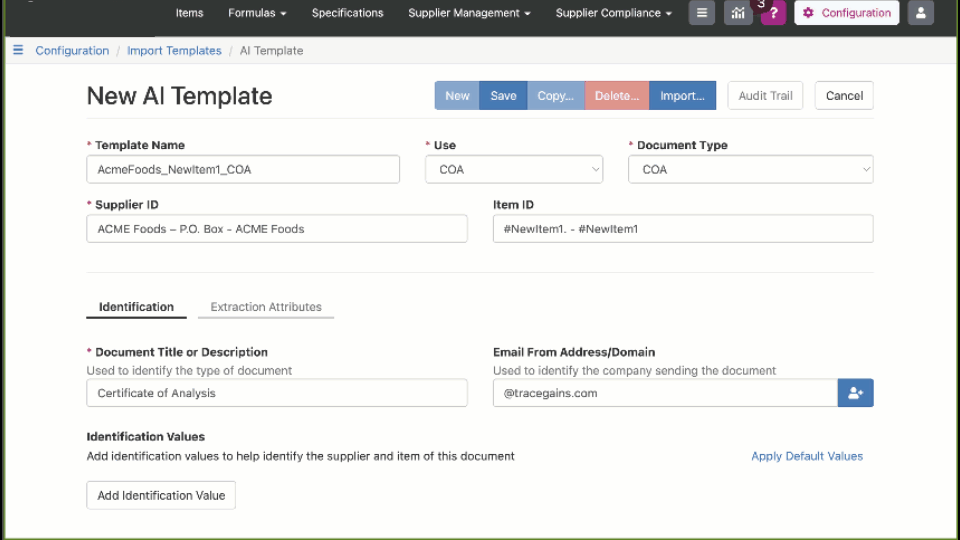This screenshot has height=540, width=960.
Task: Edit the Email From Address/Domain field
Action: (665, 393)
